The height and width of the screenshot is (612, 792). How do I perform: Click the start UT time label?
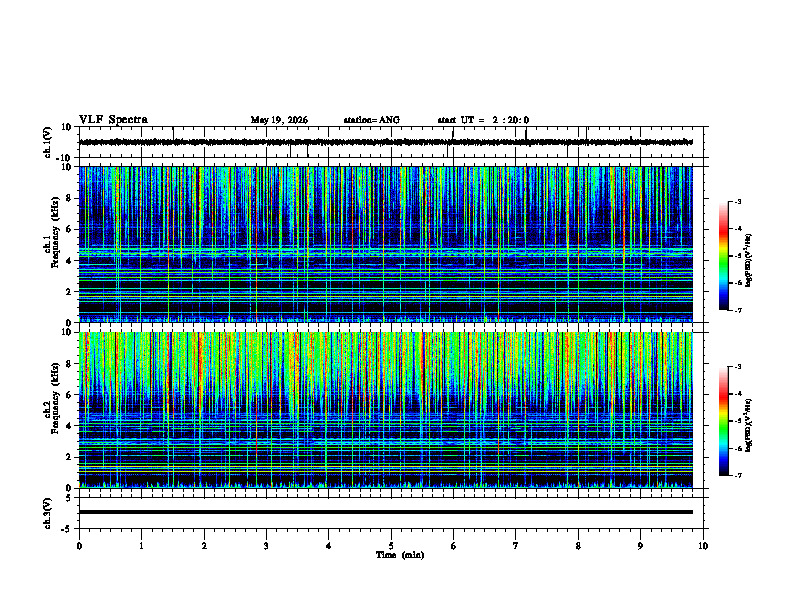(483, 120)
